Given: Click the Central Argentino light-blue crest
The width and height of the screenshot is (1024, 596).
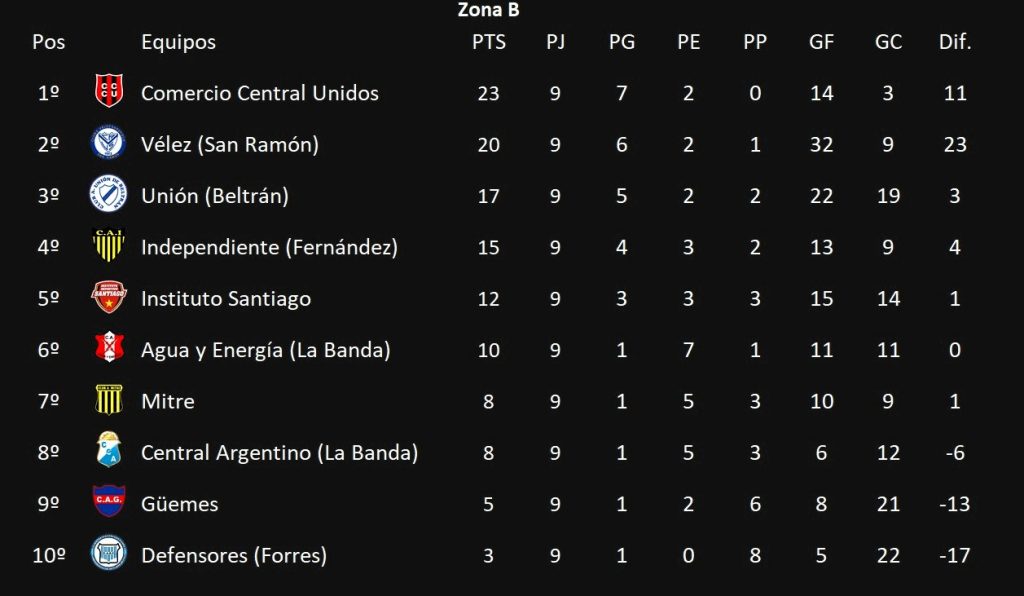Looking at the screenshot, I should [108, 450].
